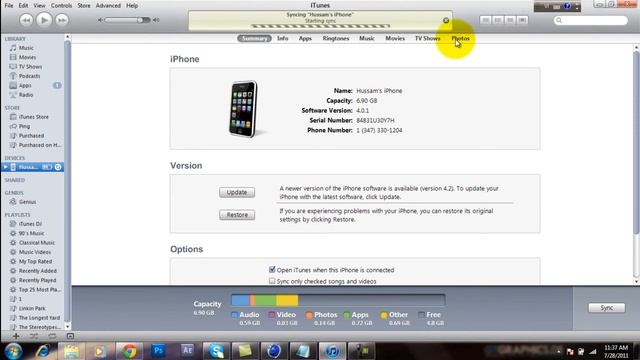Open the File menu
The height and width of the screenshot is (360, 640).
pos(9,5)
